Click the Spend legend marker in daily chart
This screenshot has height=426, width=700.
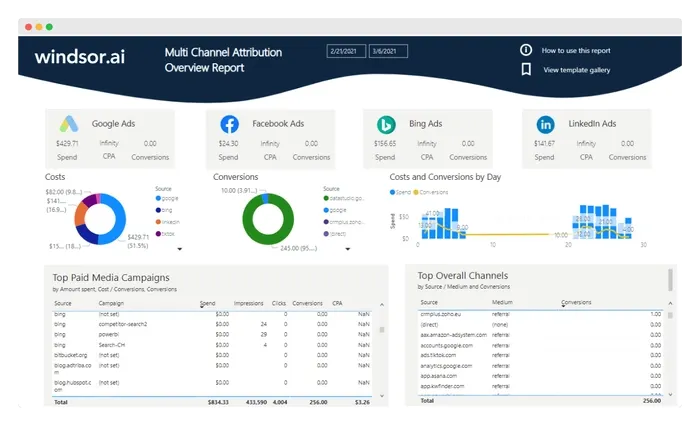coord(392,192)
